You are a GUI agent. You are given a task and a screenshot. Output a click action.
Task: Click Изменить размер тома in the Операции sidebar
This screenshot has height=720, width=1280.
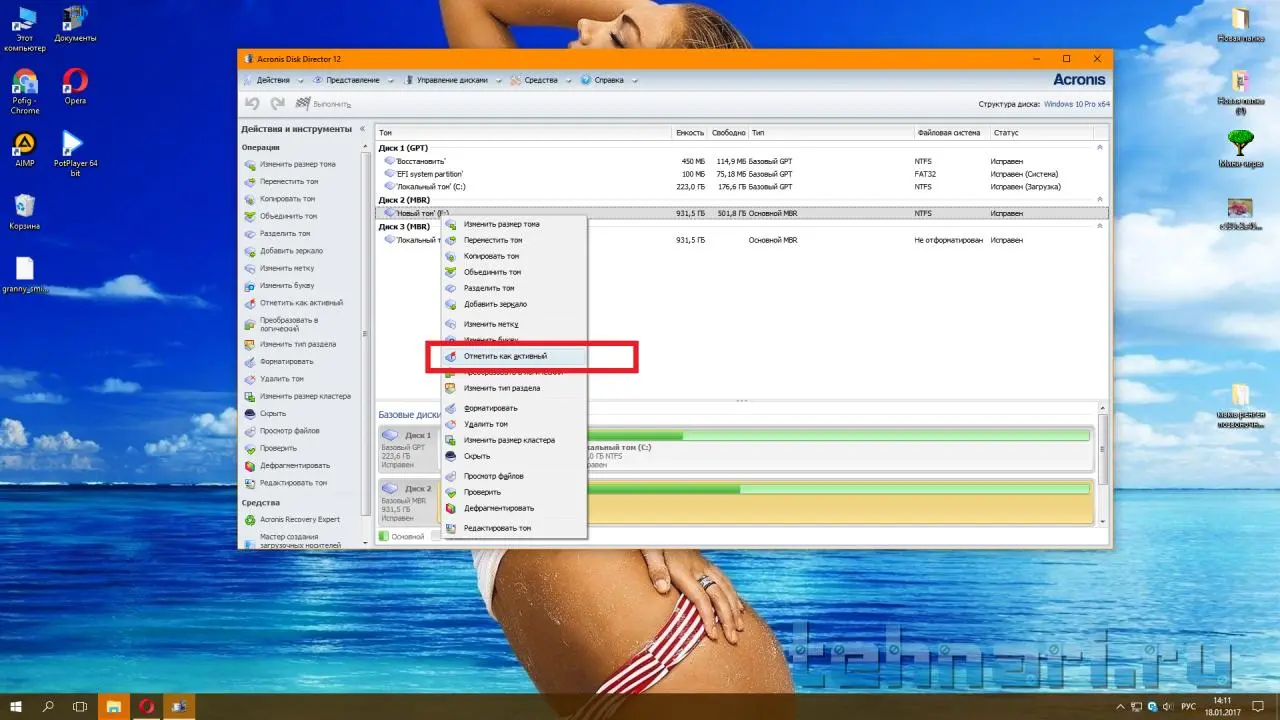[x=290, y=164]
